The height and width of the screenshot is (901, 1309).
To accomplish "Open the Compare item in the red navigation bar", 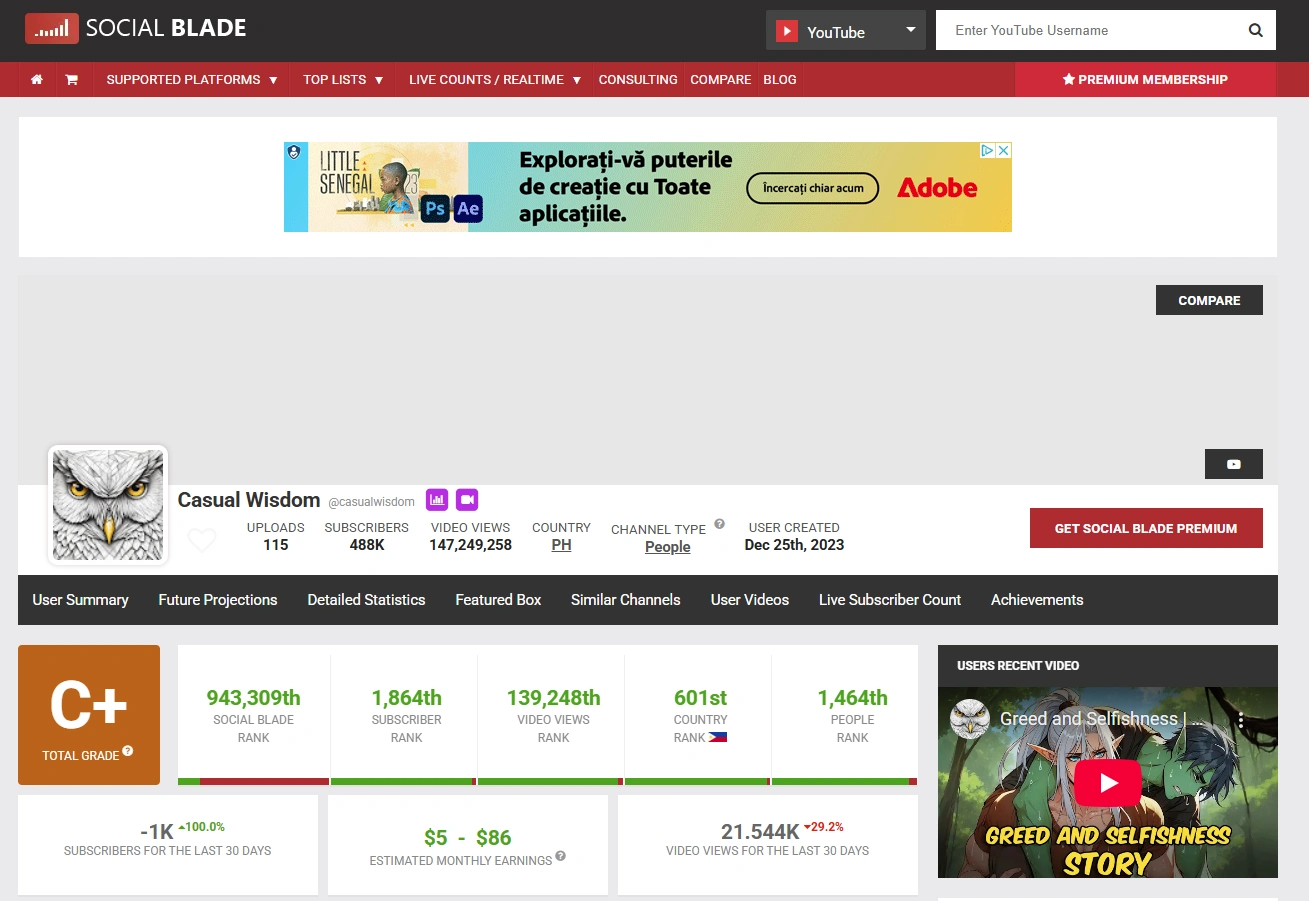I will tap(721, 80).
